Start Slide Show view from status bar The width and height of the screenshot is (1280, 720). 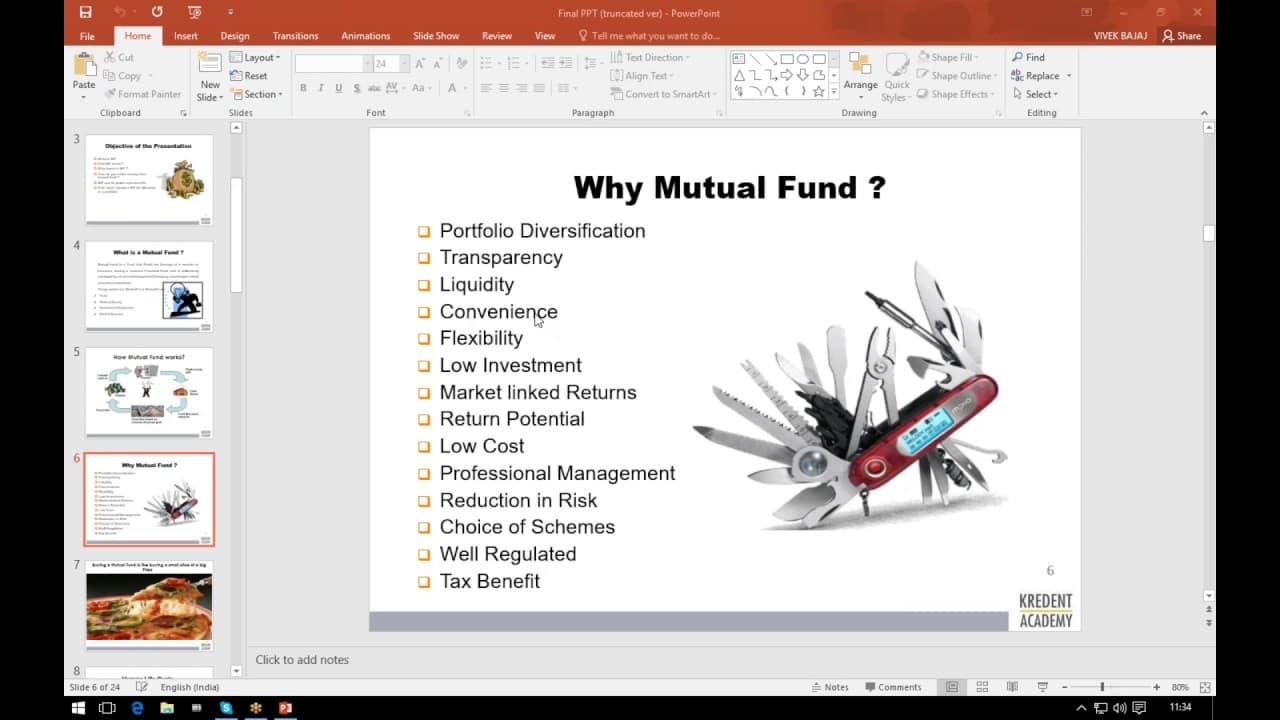pyautogui.click(x=1043, y=687)
